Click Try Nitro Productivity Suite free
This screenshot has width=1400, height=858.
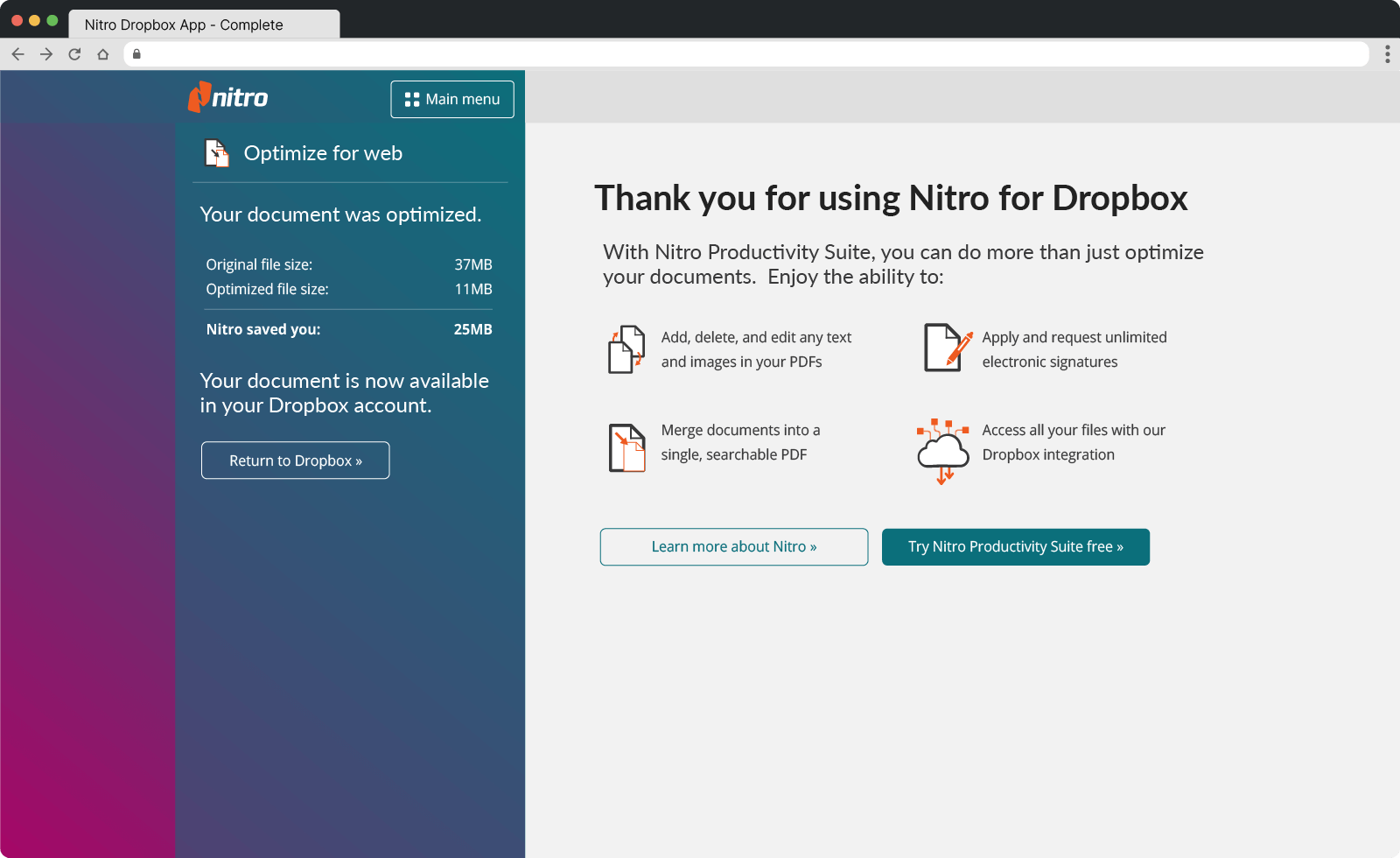pyautogui.click(x=1016, y=547)
